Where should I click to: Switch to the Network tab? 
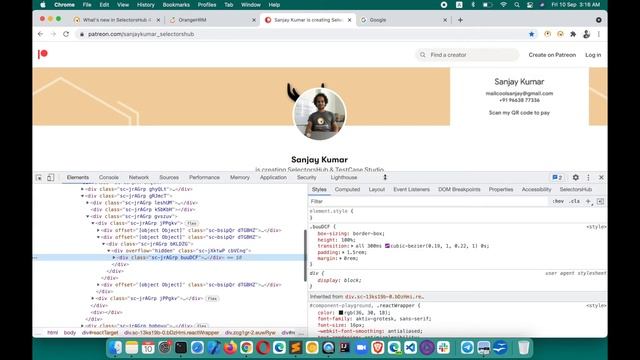(x=139, y=178)
